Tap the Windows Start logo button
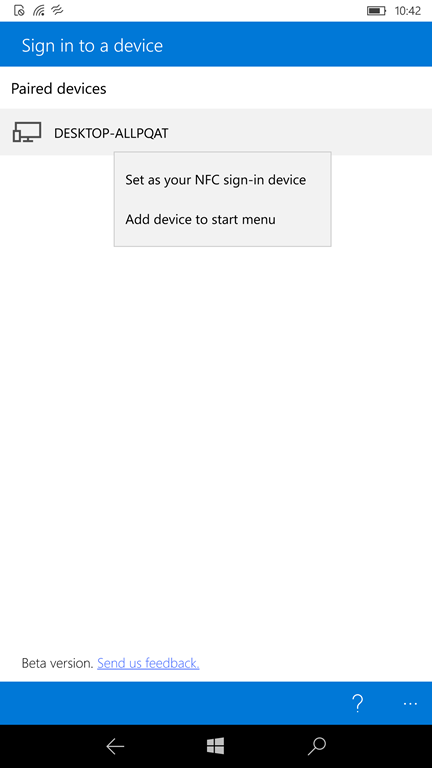This screenshot has width=432, height=768. [216, 746]
